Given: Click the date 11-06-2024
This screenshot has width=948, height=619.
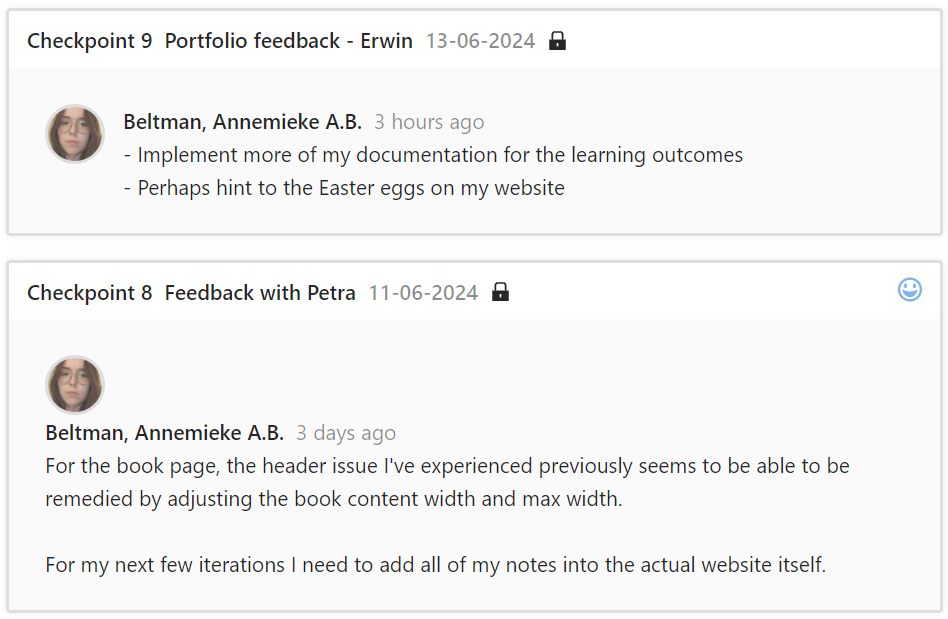Looking at the screenshot, I should [423, 293].
